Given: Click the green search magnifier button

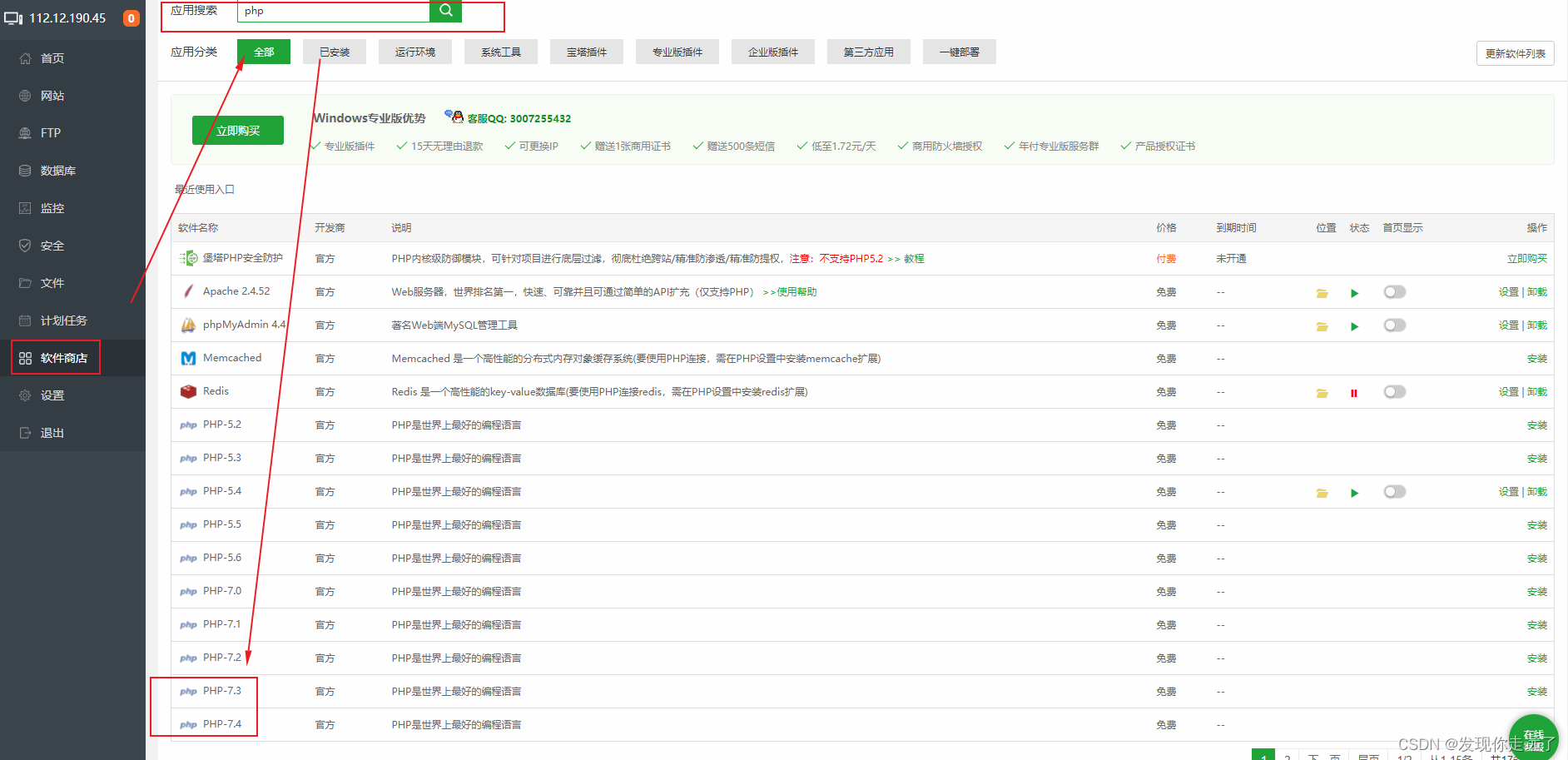Looking at the screenshot, I should [445, 11].
